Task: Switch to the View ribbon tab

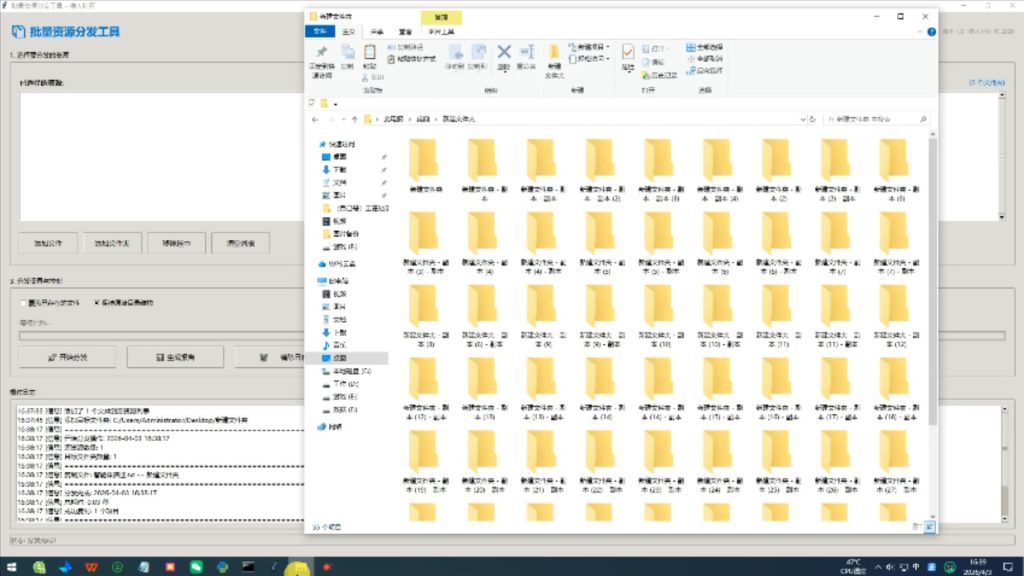Action: (x=405, y=32)
